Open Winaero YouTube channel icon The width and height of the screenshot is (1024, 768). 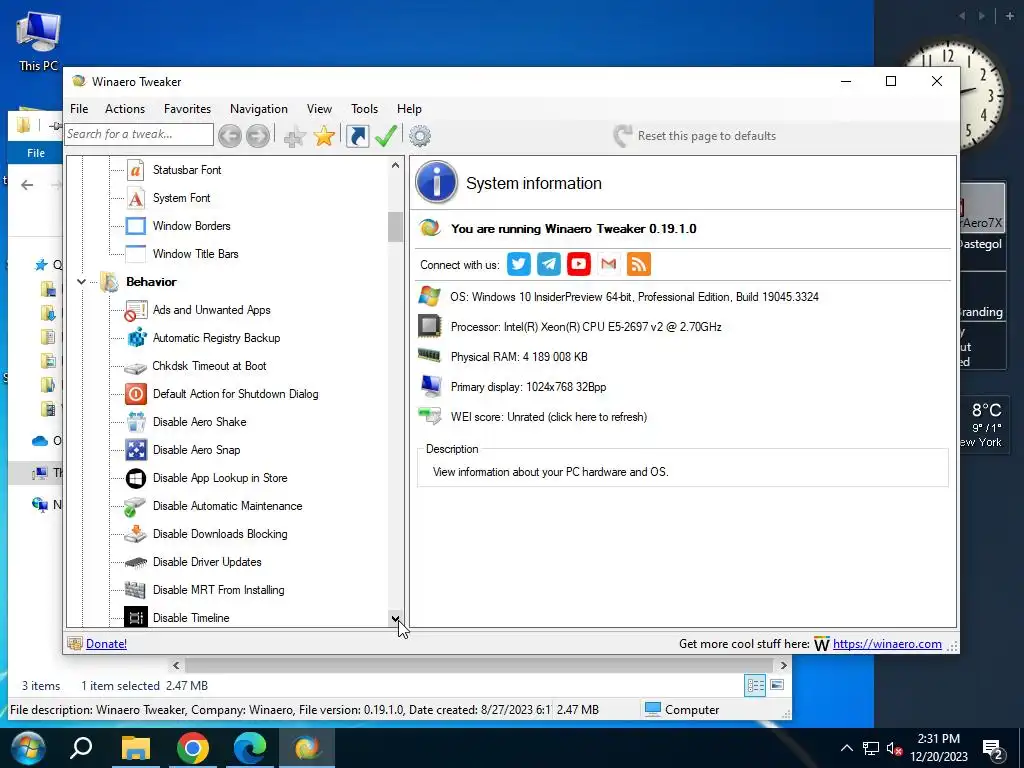579,264
